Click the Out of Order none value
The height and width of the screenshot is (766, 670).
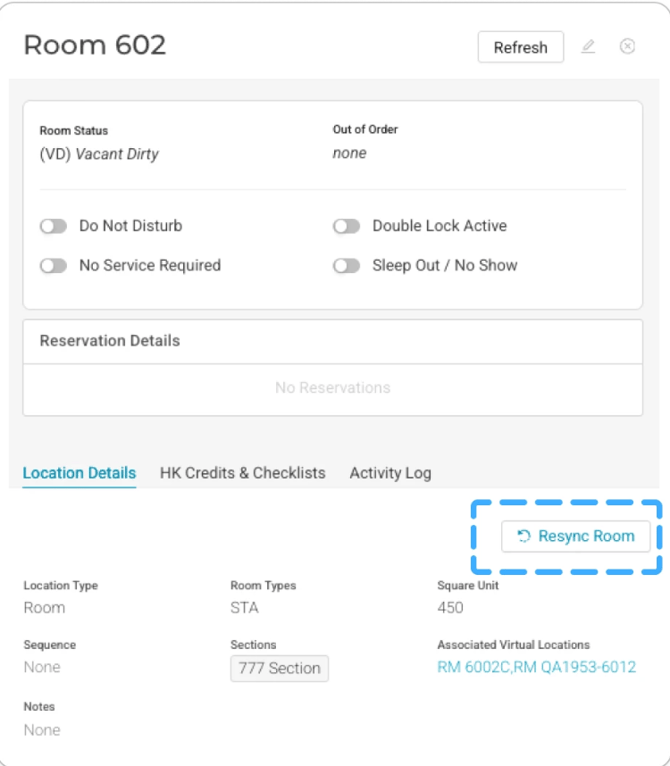coord(349,153)
